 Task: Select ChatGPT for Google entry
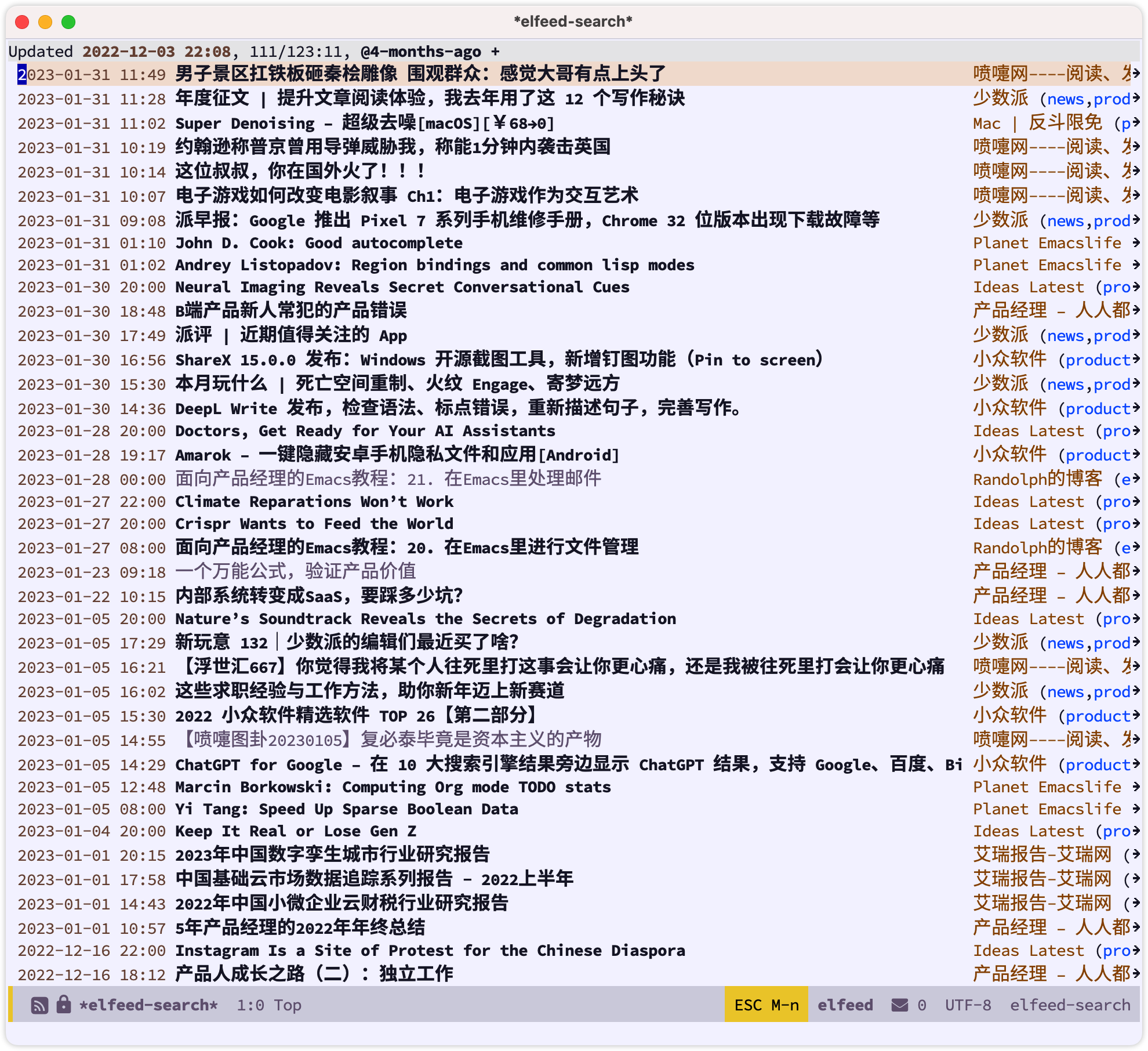pyautogui.click(x=569, y=764)
